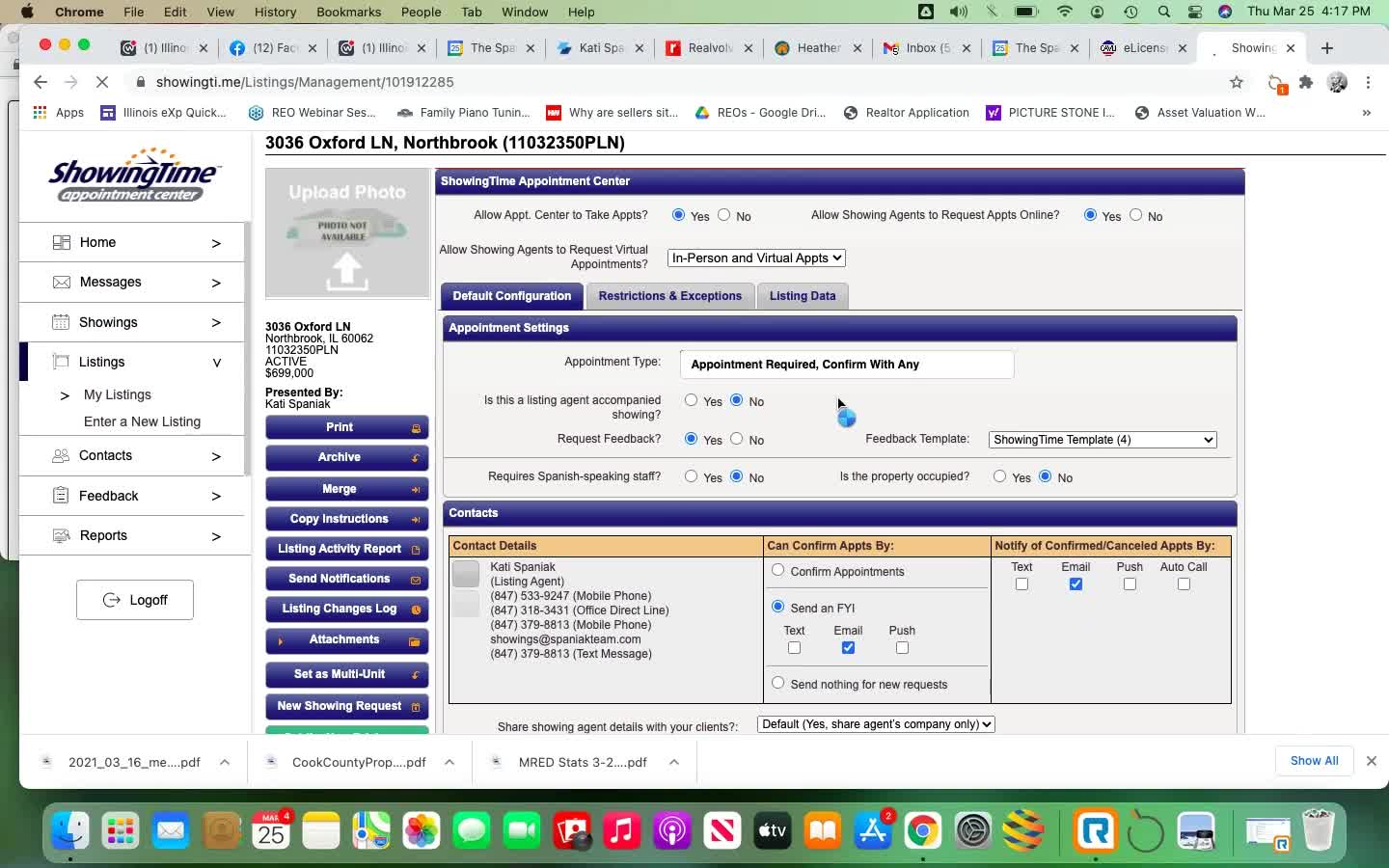The height and width of the screenshot is (868, 1389).
Task: Switch to Restrictions & Exceptions tab
Action: click(x=669, y=296)
